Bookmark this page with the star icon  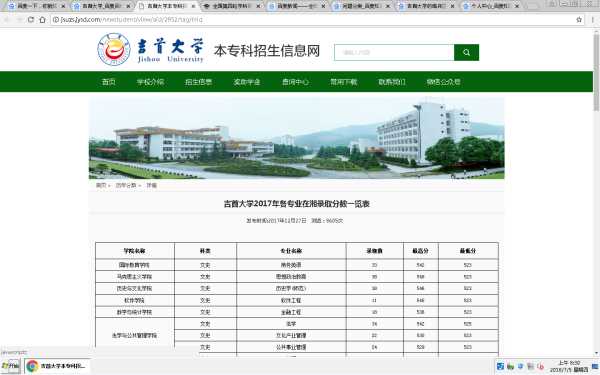(579, 20)
